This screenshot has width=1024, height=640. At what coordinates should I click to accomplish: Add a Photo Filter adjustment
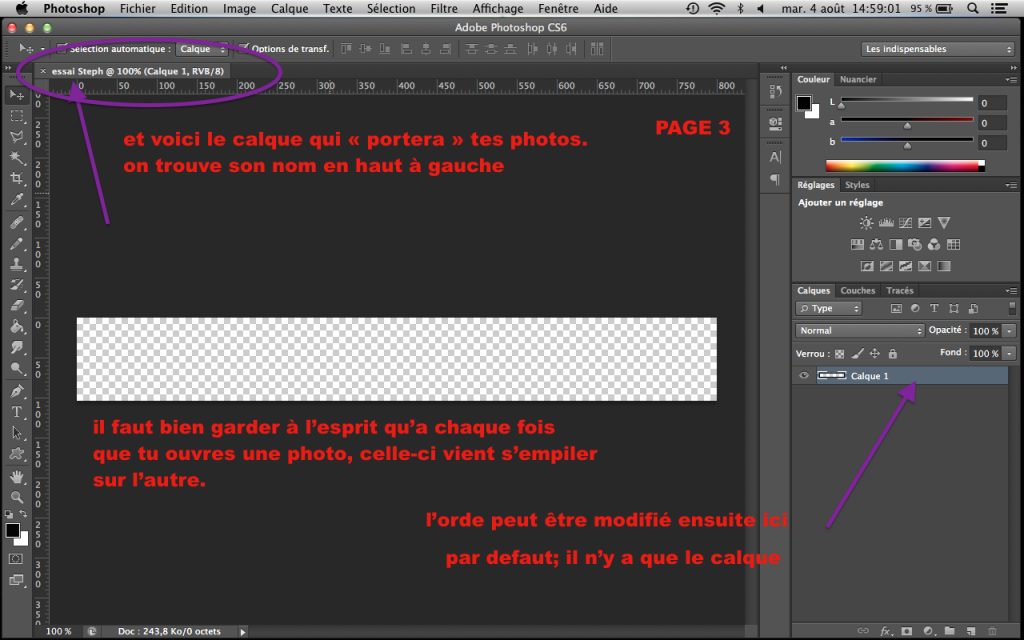pos(915,244)
